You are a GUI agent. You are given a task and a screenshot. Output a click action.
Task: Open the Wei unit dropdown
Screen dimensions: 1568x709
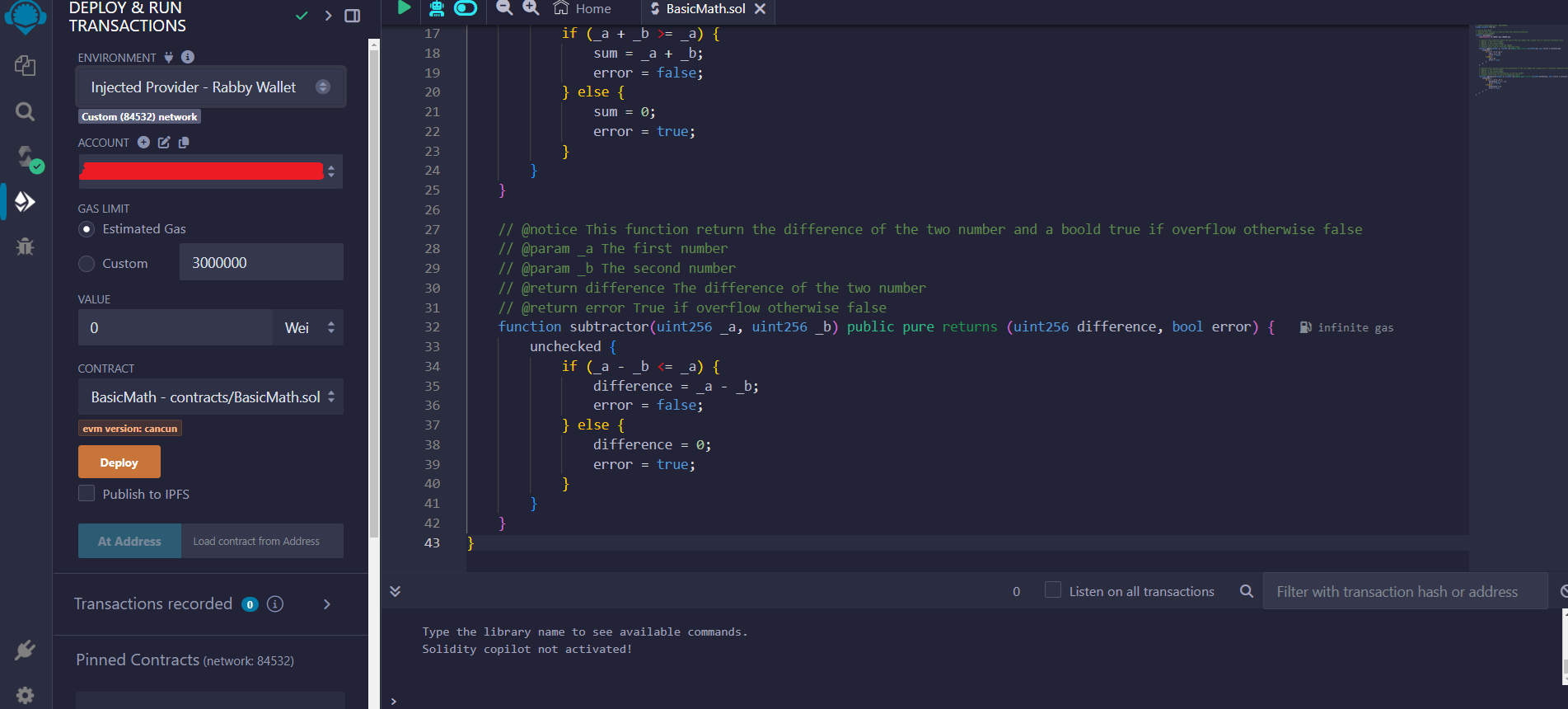(x=308, y=328)
